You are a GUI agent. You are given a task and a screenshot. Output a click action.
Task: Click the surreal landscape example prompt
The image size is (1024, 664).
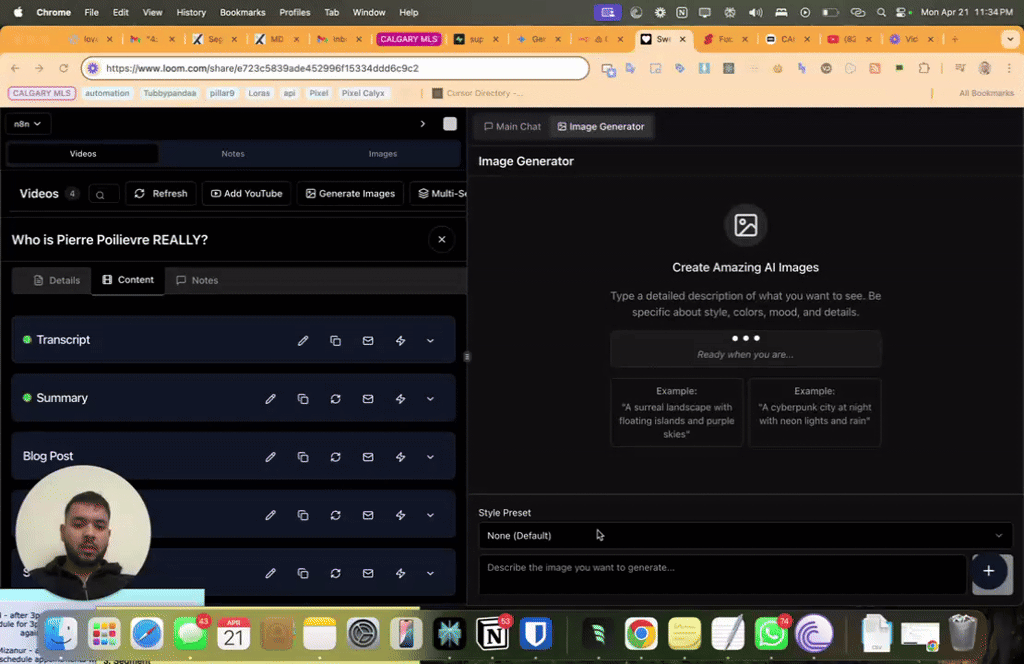(x=677, y=413)
